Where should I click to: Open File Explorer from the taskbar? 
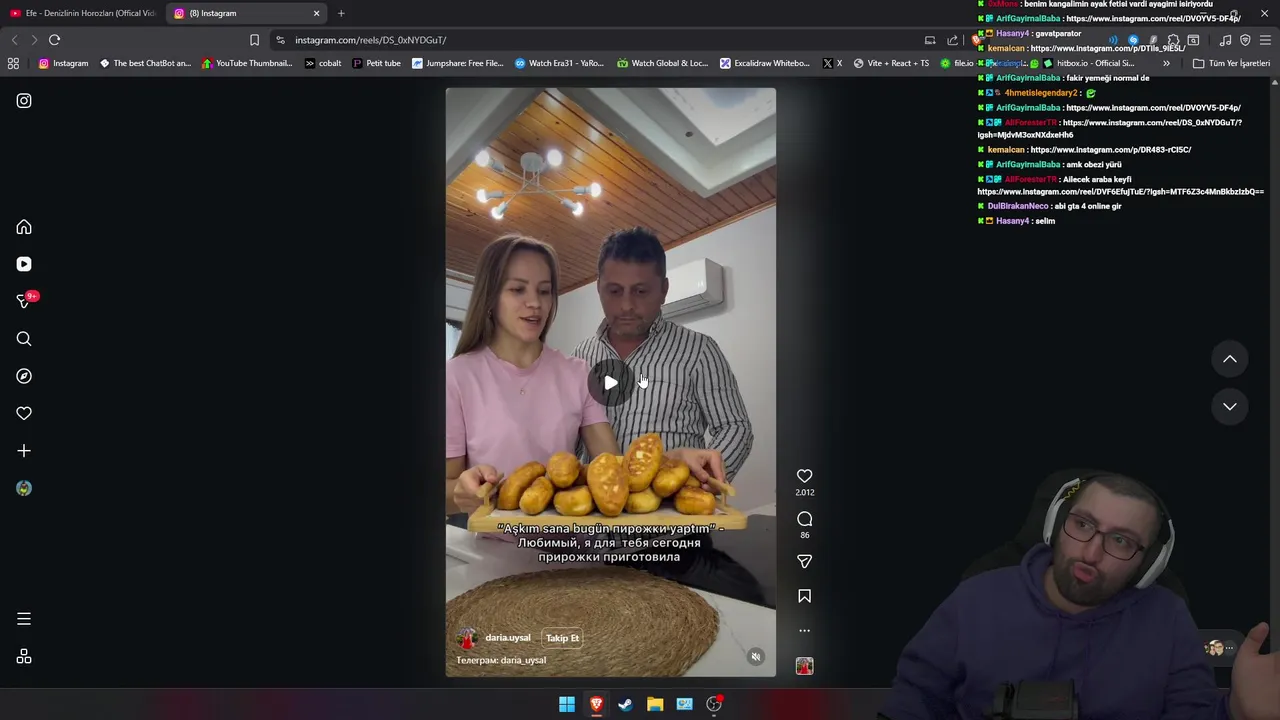(655, 704)
